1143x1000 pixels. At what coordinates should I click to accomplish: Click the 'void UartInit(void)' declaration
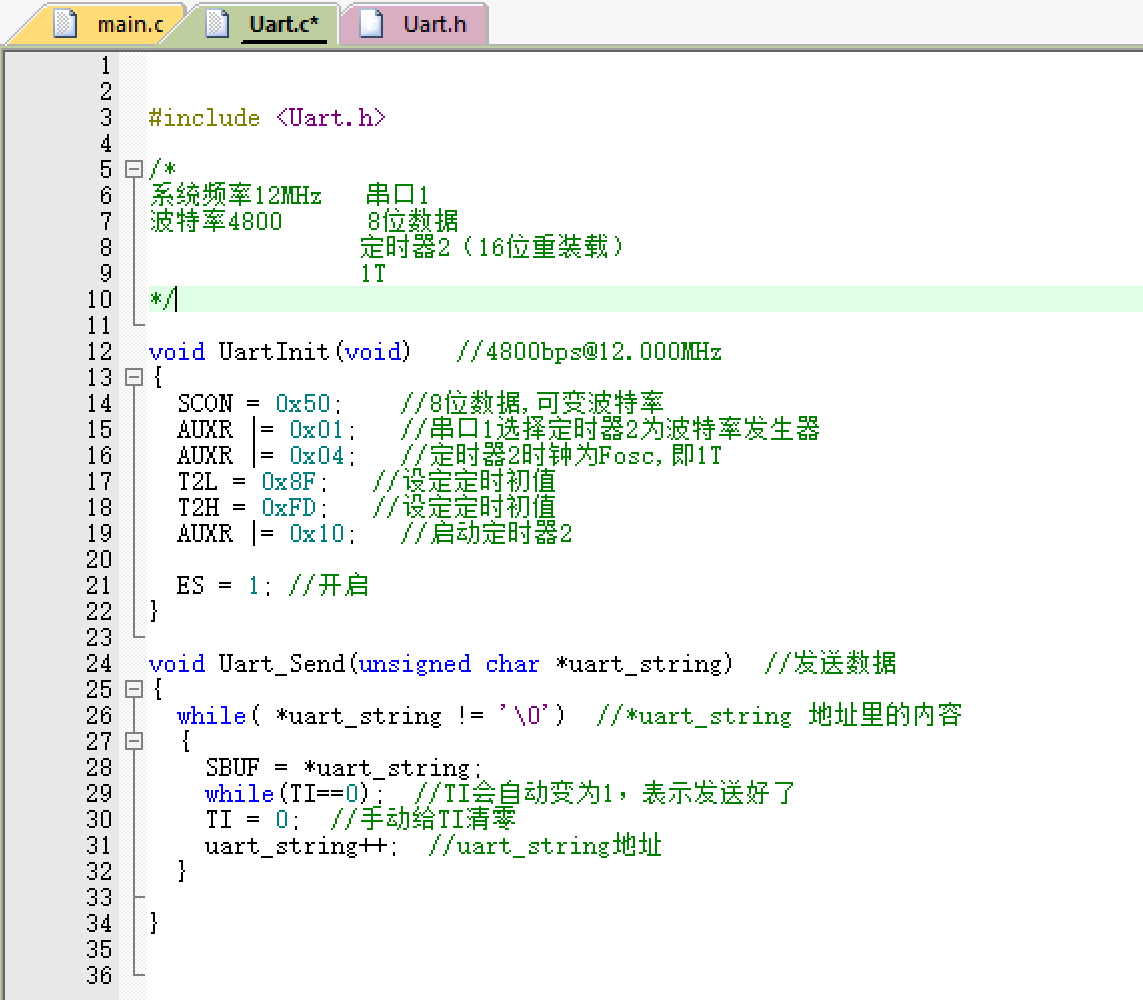280,351
